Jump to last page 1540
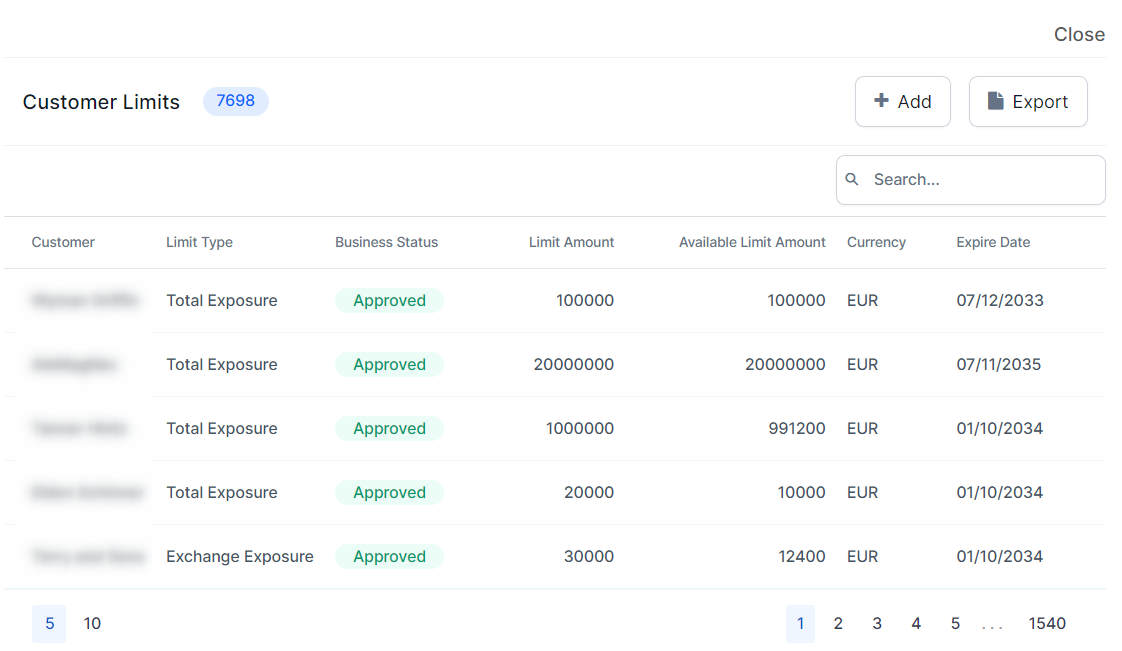The height and width of the screenshot is (651, 1122). (x=1047, y=623)
